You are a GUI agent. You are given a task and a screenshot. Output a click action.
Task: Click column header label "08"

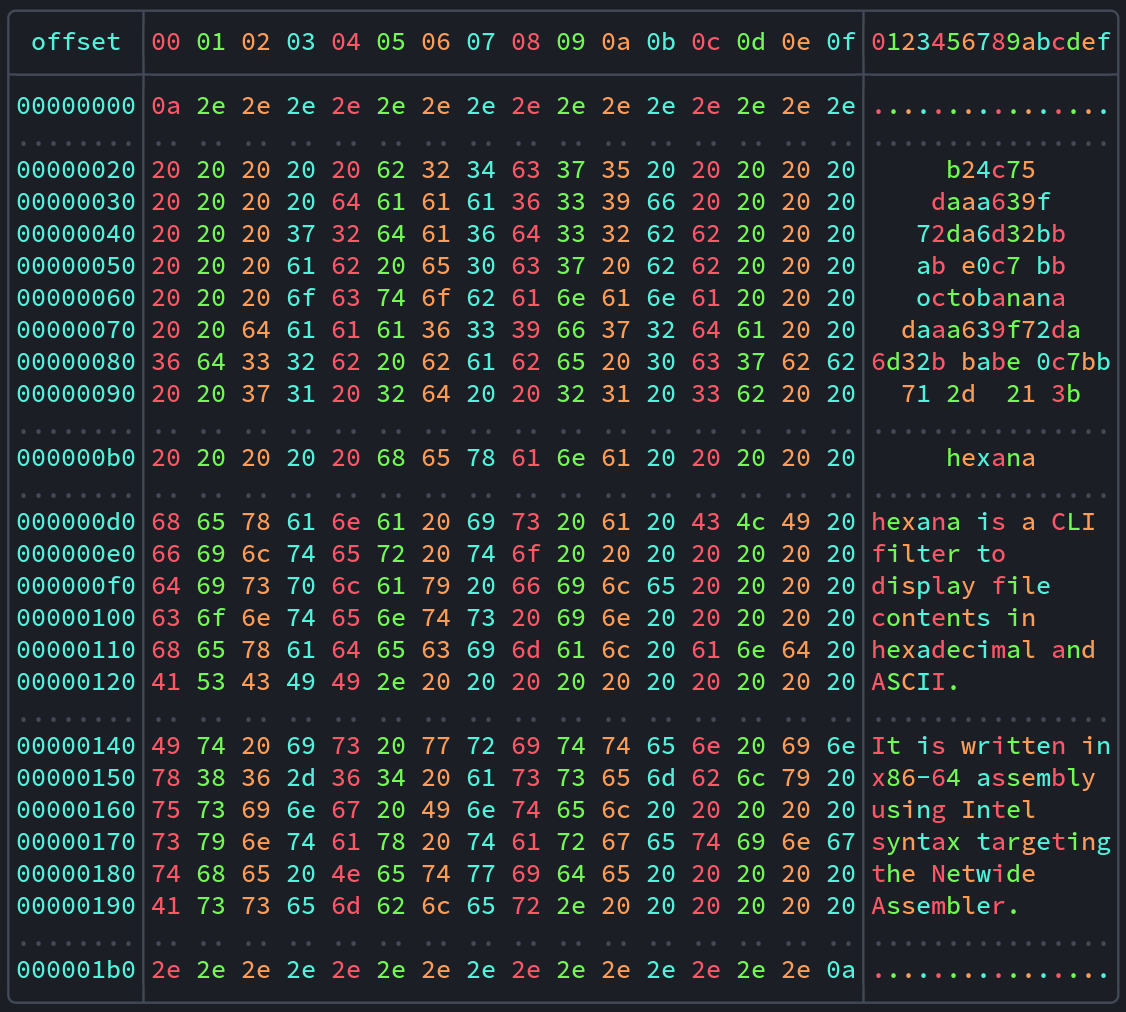click(526, 42)
